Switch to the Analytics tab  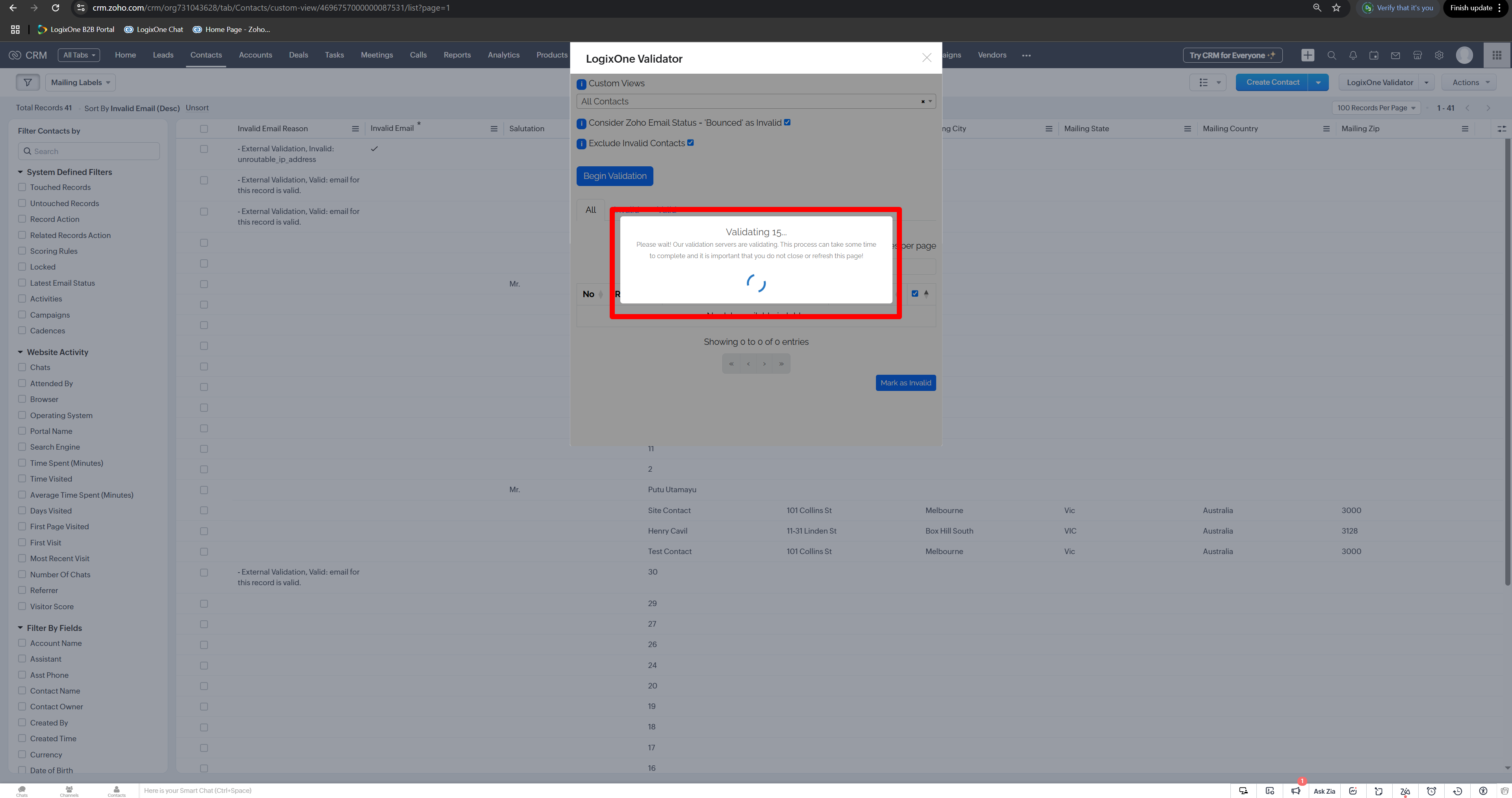[503, 55]
